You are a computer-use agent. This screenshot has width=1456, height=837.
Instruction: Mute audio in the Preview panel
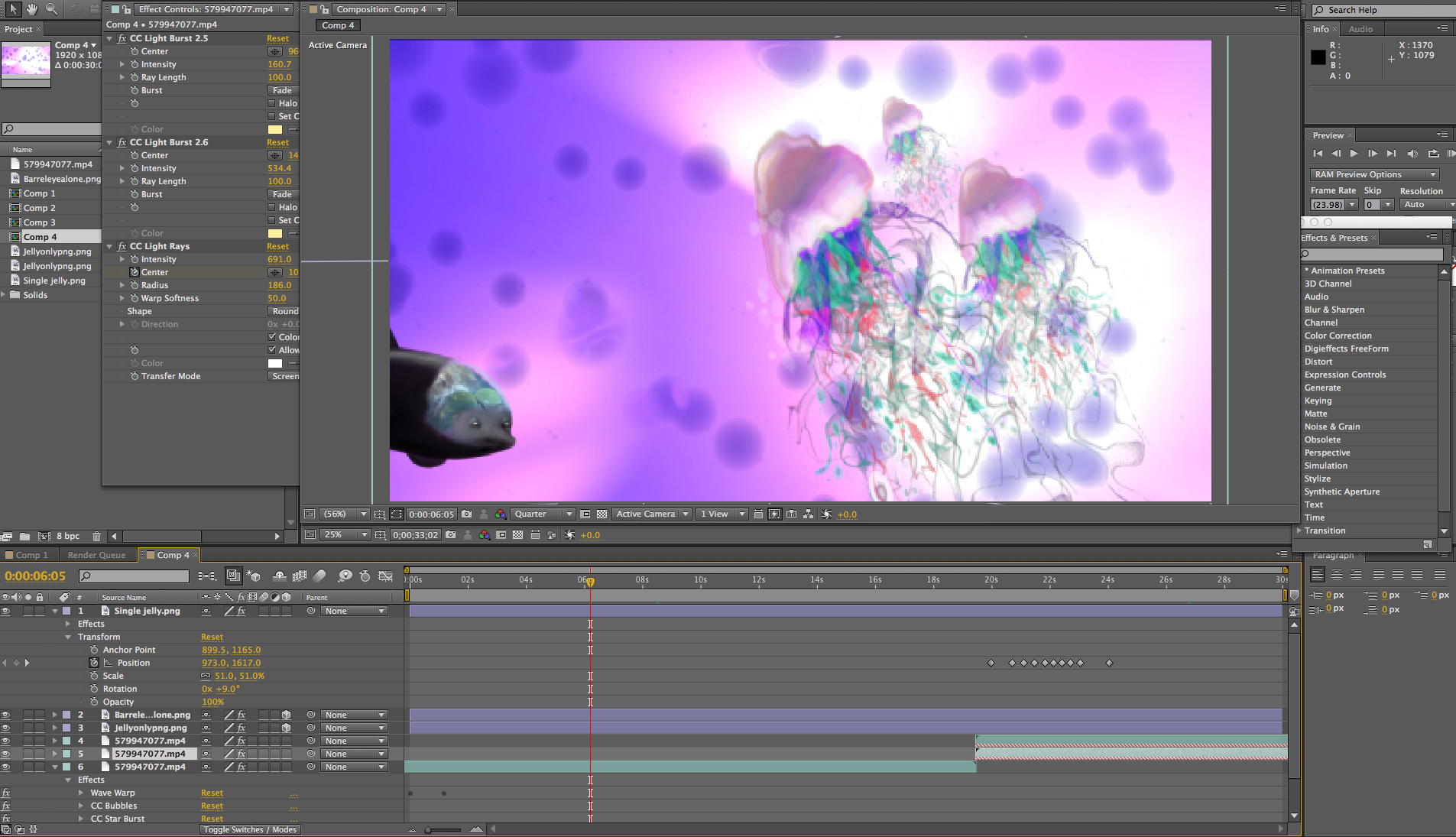click(1412, 154)
